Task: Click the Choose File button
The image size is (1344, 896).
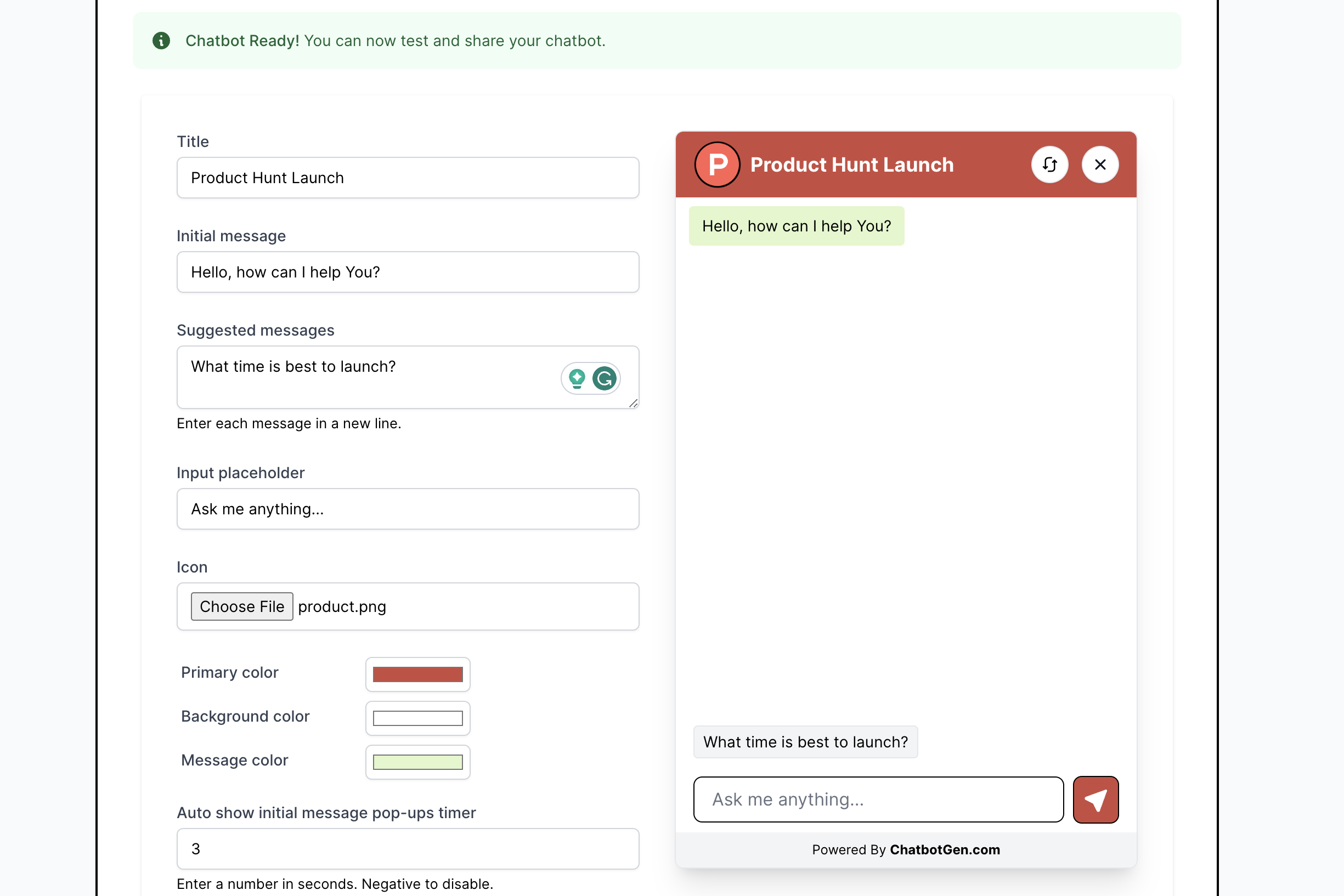Action: [242, 606]
